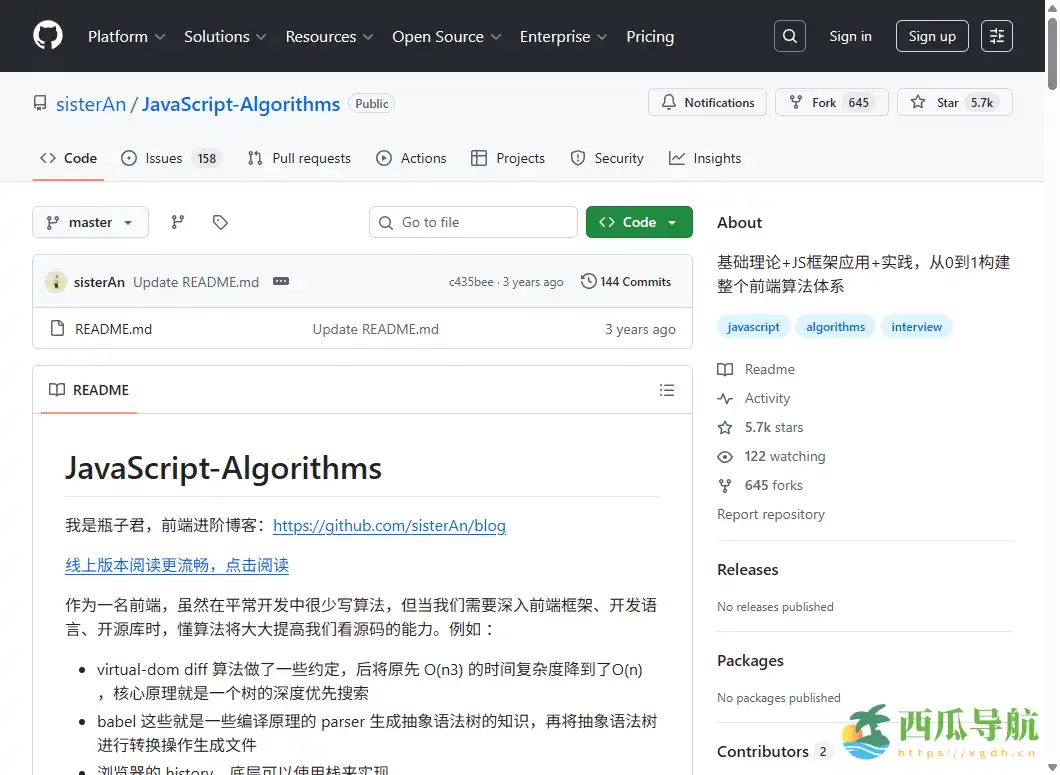This screenshot has width=1060, height=775.
Task: Click the Notifications bell icon
Action: [669, 102]
